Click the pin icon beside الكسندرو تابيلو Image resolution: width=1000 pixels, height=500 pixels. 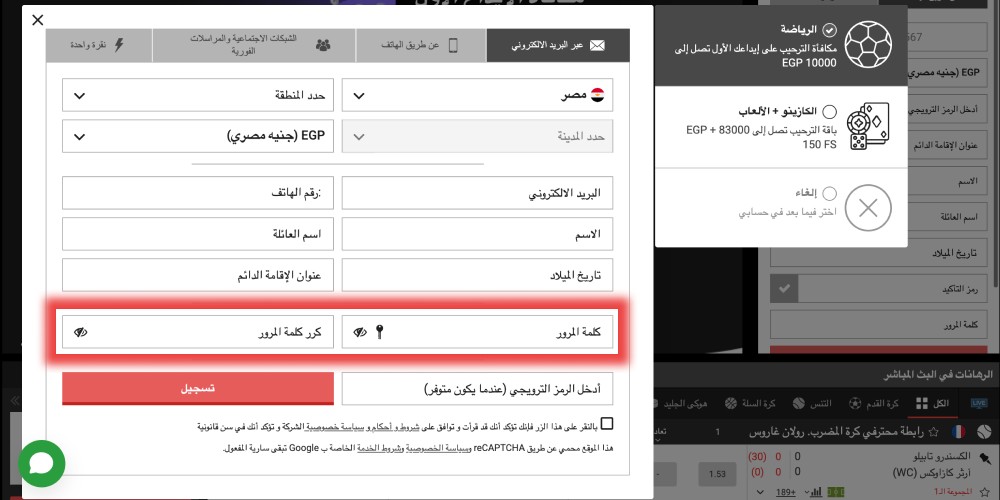[986, 457]
